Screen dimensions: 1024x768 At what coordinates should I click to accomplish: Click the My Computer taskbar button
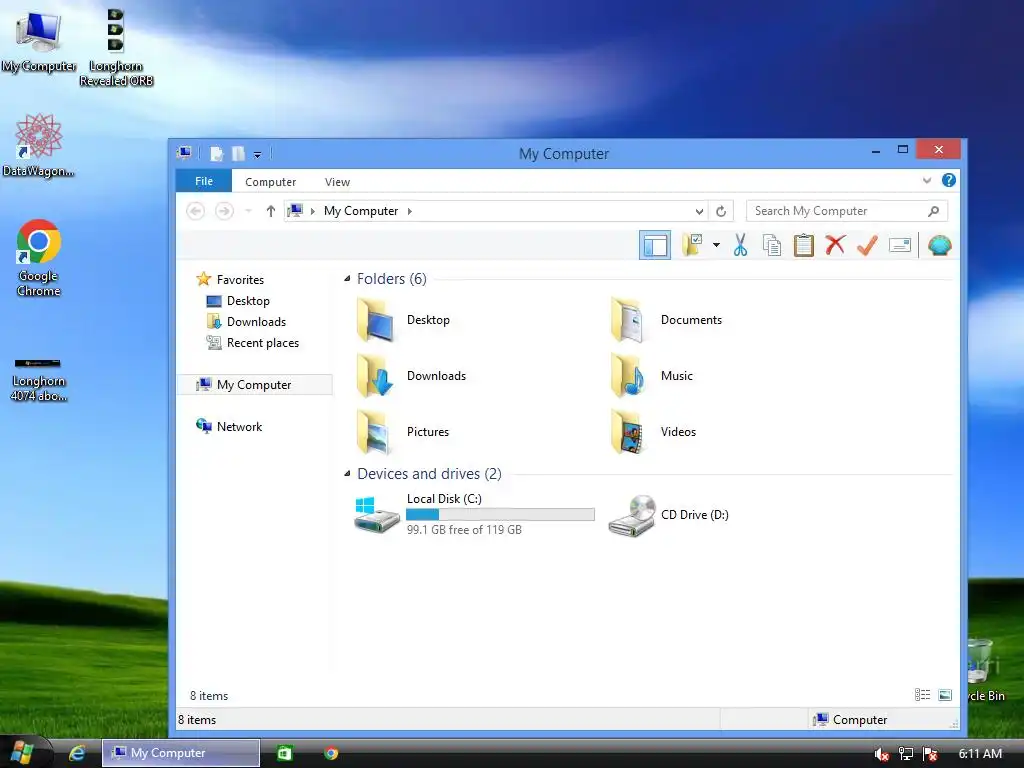(181, 753)
